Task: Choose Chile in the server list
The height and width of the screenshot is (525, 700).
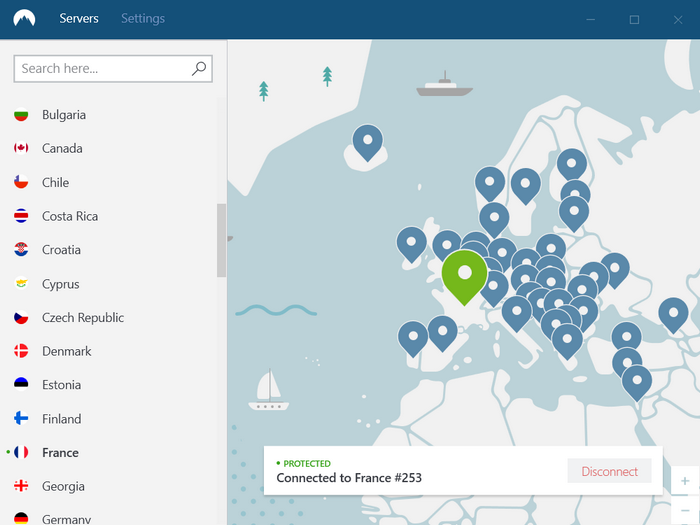Action: tap(55, 182)
